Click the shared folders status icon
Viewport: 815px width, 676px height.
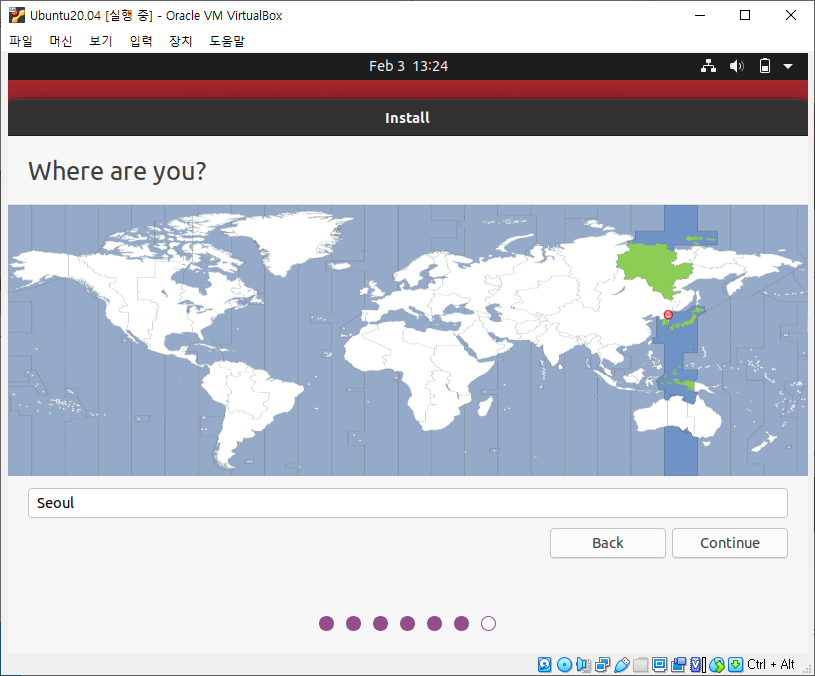[x=640, y=664]
